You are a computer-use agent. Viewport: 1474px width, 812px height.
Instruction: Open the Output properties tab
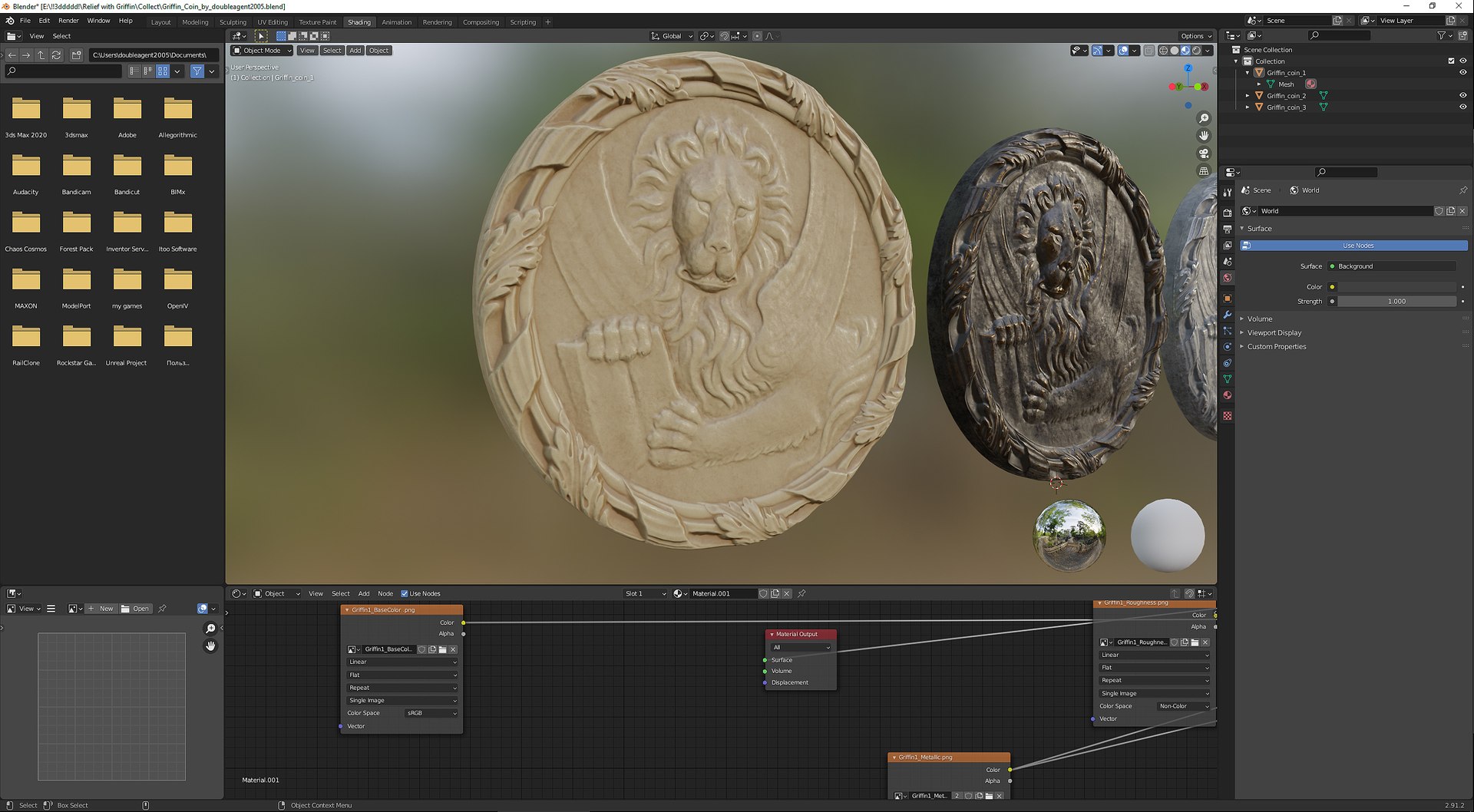[1228, 229]
